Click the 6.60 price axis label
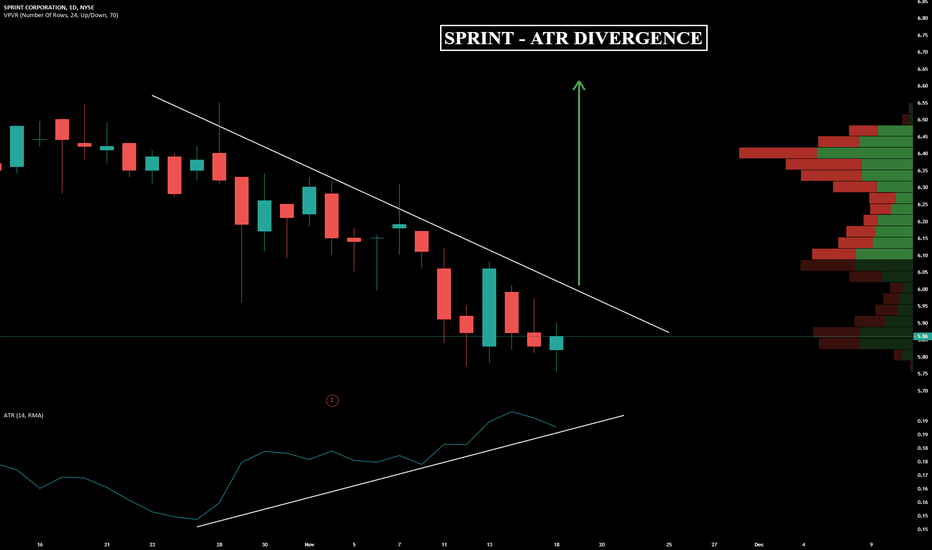 pyautogui.click(x=922, y=86)
